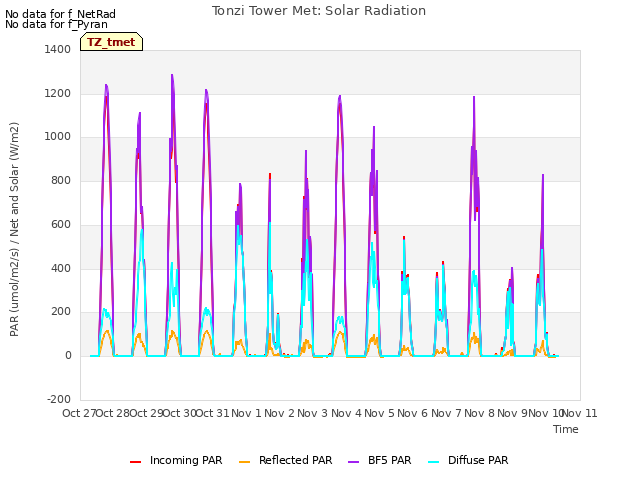Click the BF5 PAR spike on Nov 8

[474, 97]
